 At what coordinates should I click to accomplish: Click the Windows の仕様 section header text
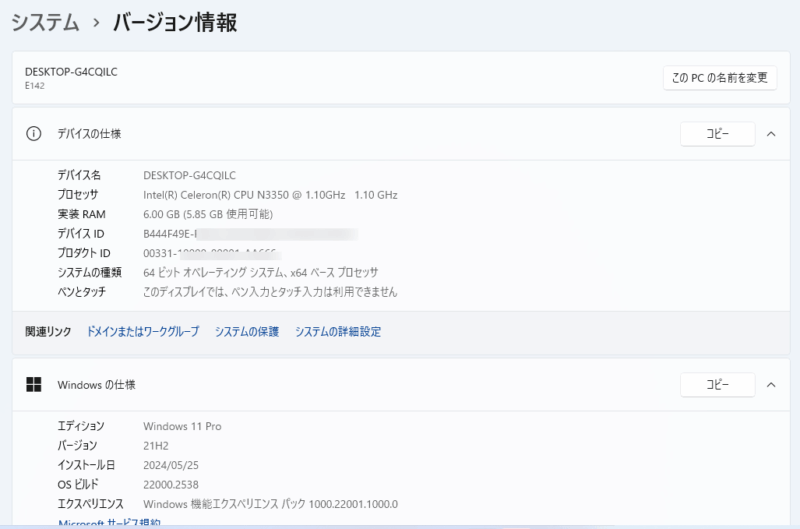(96, 385)
